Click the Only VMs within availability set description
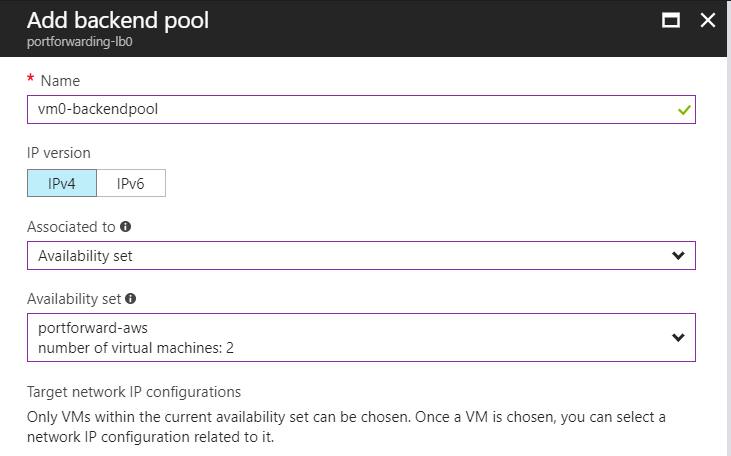This screenshot has width=731, height=456. [x=346, y=427]
